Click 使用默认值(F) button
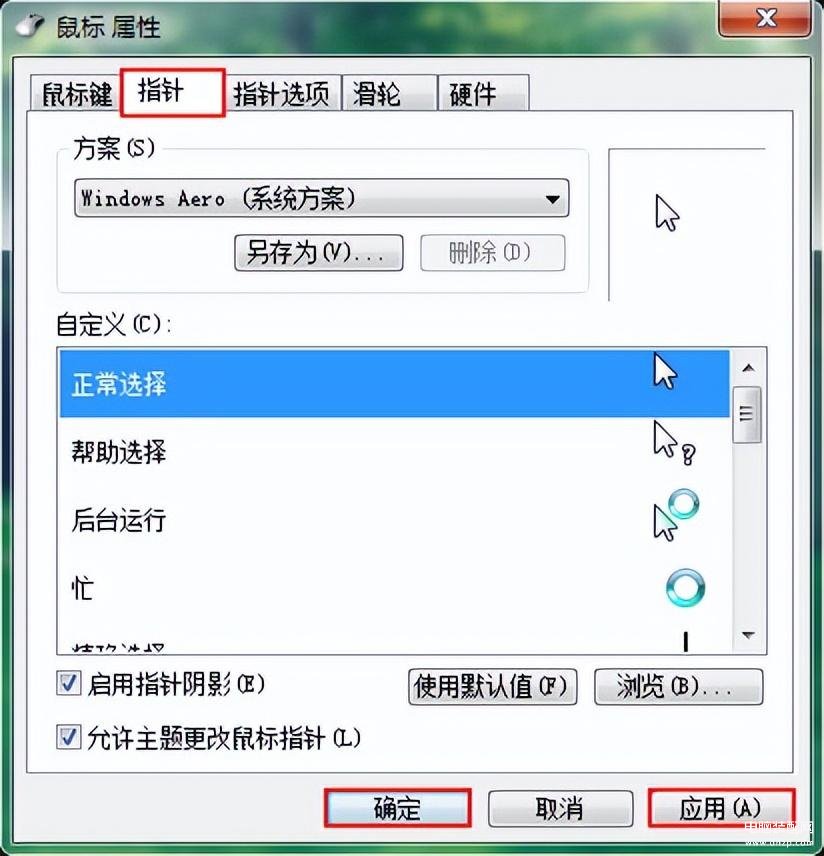The height and width of the screenshot is (856, 824). coord(493,687)
